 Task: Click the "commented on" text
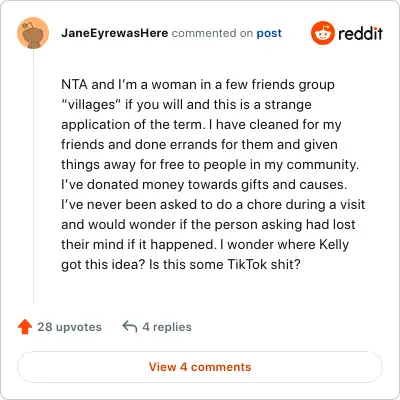[212, 33]
